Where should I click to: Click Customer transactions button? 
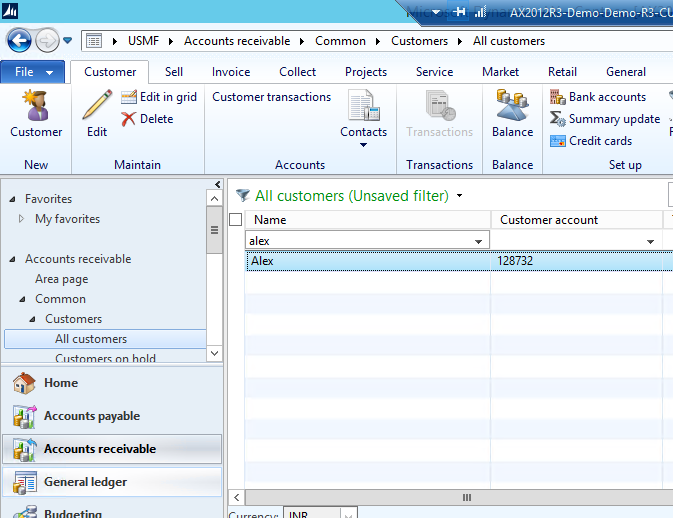271,97
